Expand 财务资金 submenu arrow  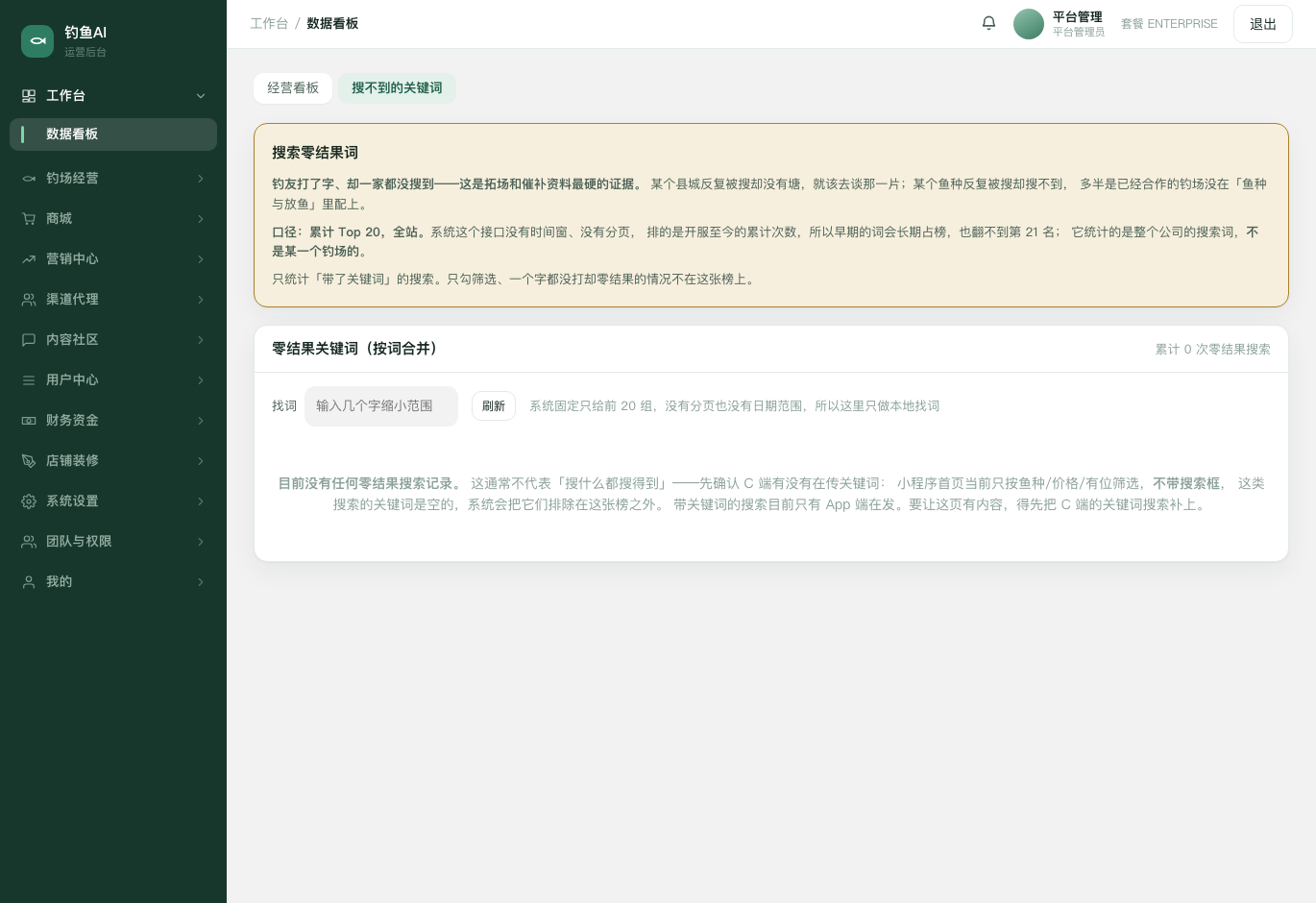(201, 421)
